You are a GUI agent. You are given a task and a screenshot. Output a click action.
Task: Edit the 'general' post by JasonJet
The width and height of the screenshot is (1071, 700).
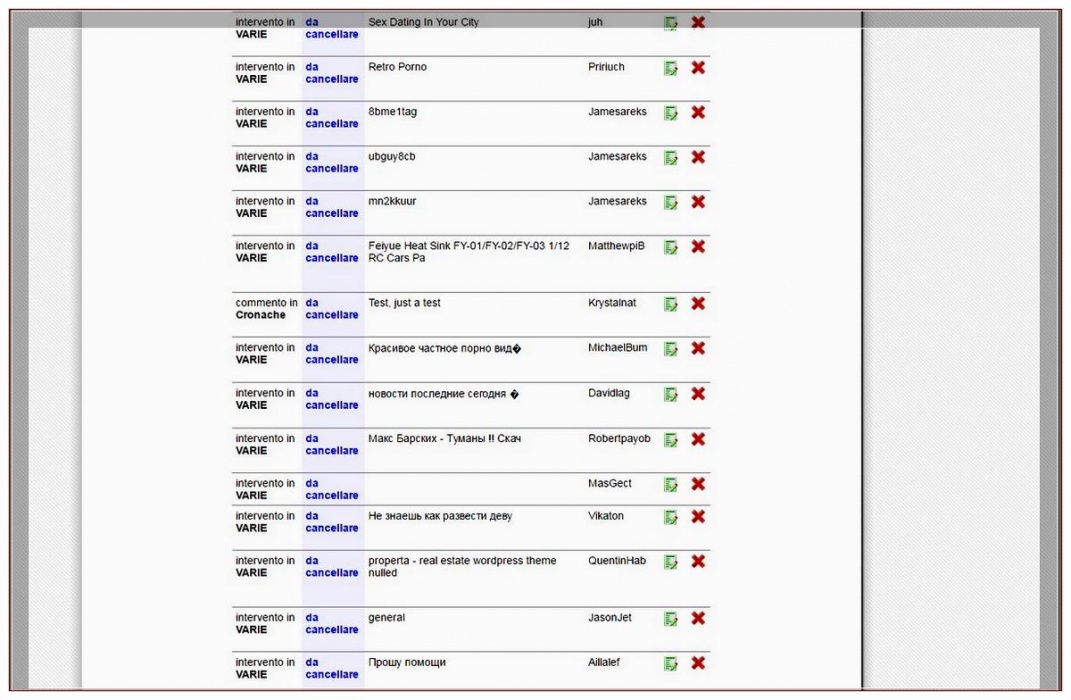point(671,619)
